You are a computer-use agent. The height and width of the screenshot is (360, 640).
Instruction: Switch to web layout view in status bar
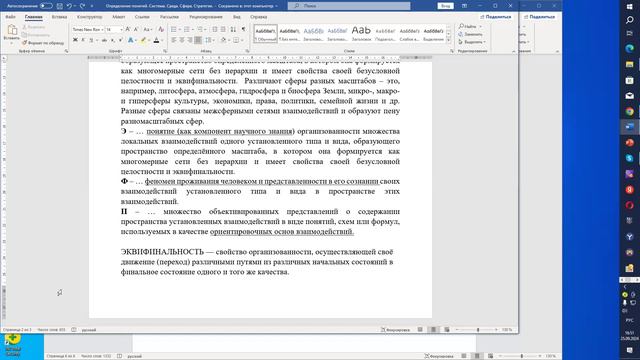(447, 329)
